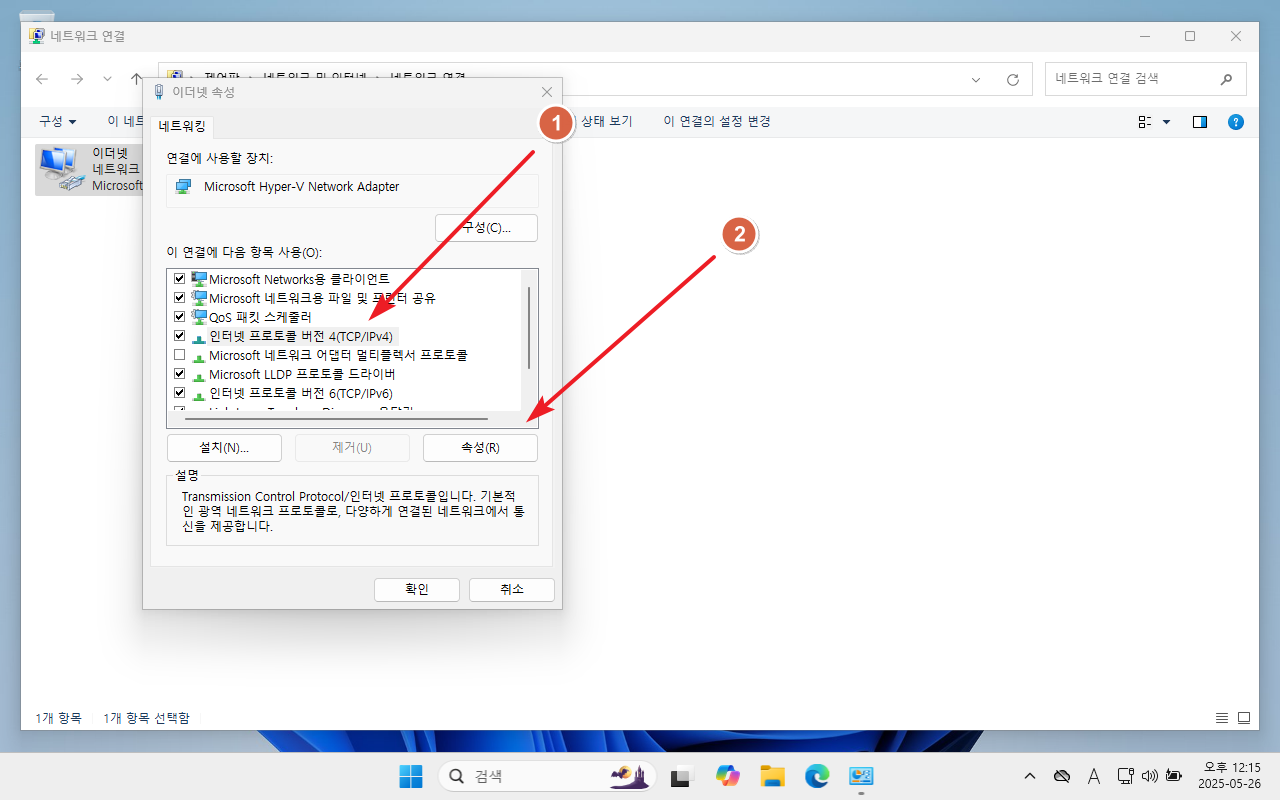Click the TCP/IPv4 protocol item icon

199,337
